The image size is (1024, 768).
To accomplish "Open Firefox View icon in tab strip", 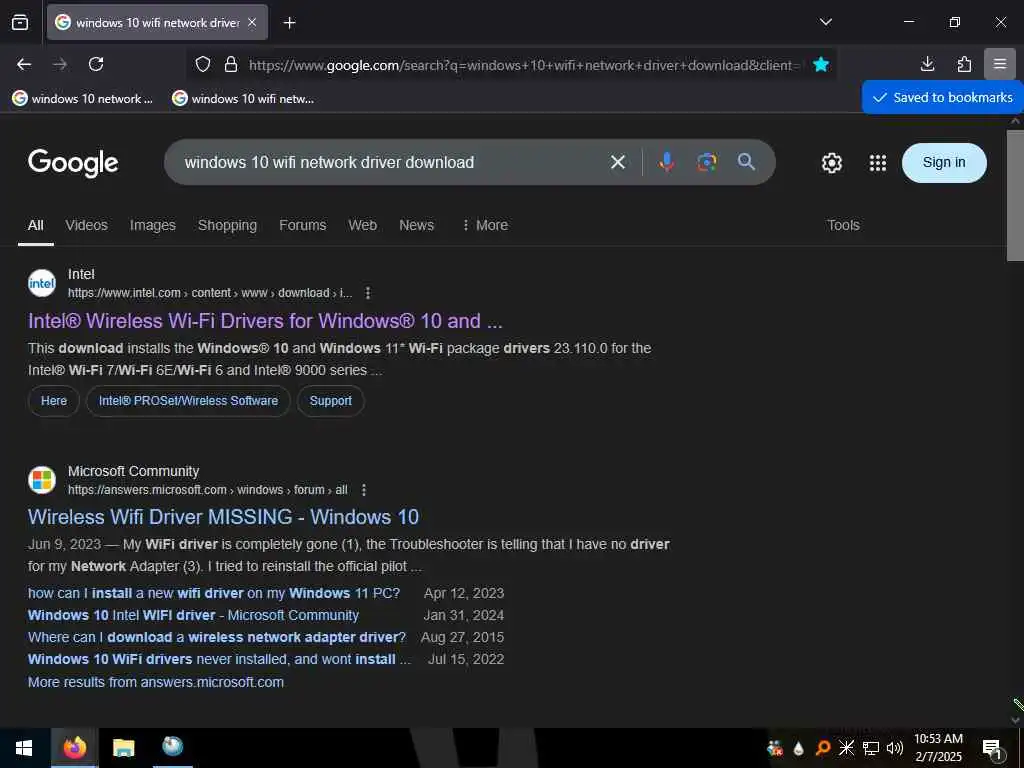I will point(20,22).
